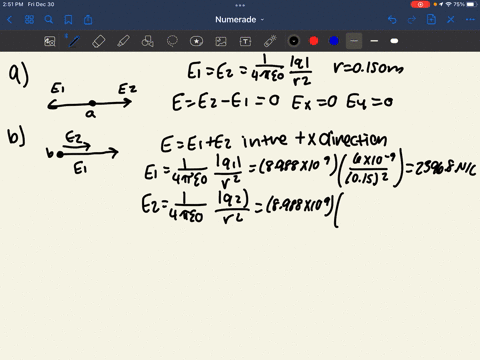This screenshot has height=360, width=480.
Task: Select the thinnest stroke width
Action: click(354, 41)
